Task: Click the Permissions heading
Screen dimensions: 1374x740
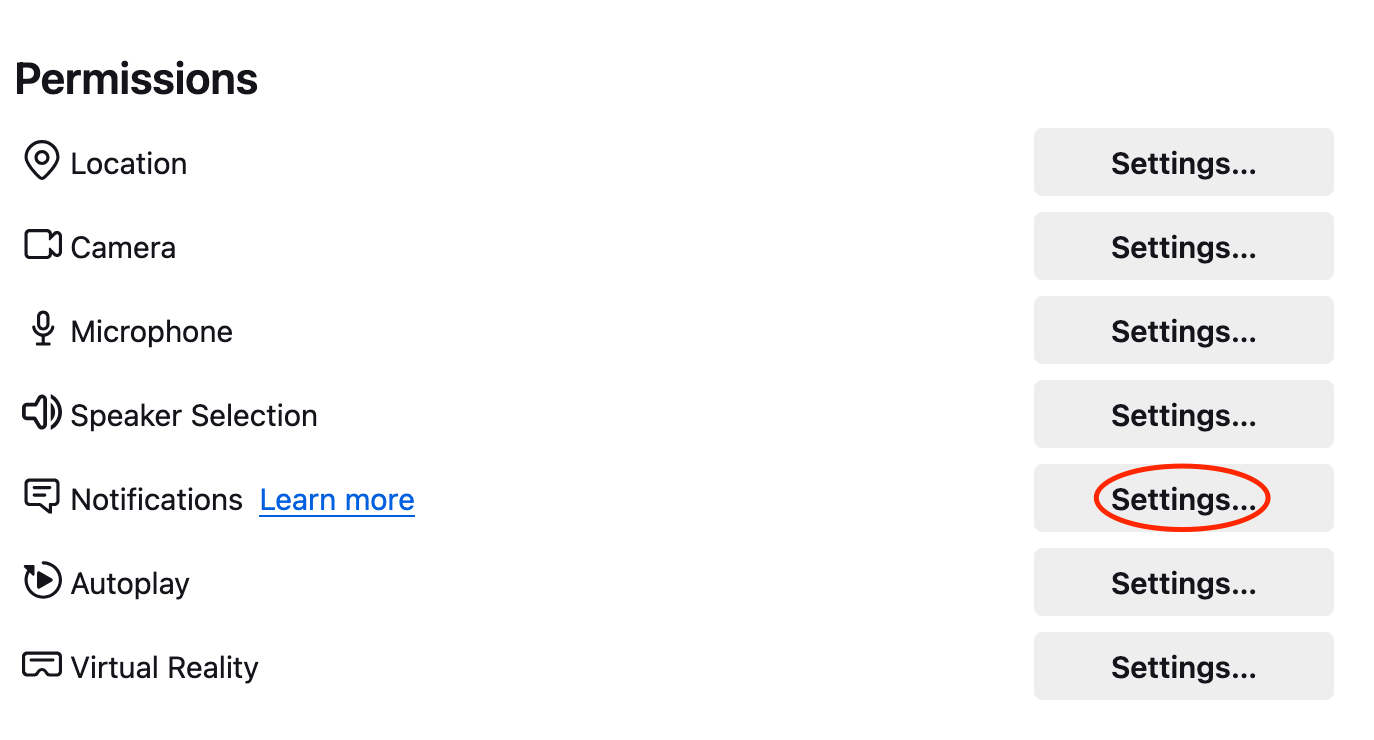Action: 137,79
